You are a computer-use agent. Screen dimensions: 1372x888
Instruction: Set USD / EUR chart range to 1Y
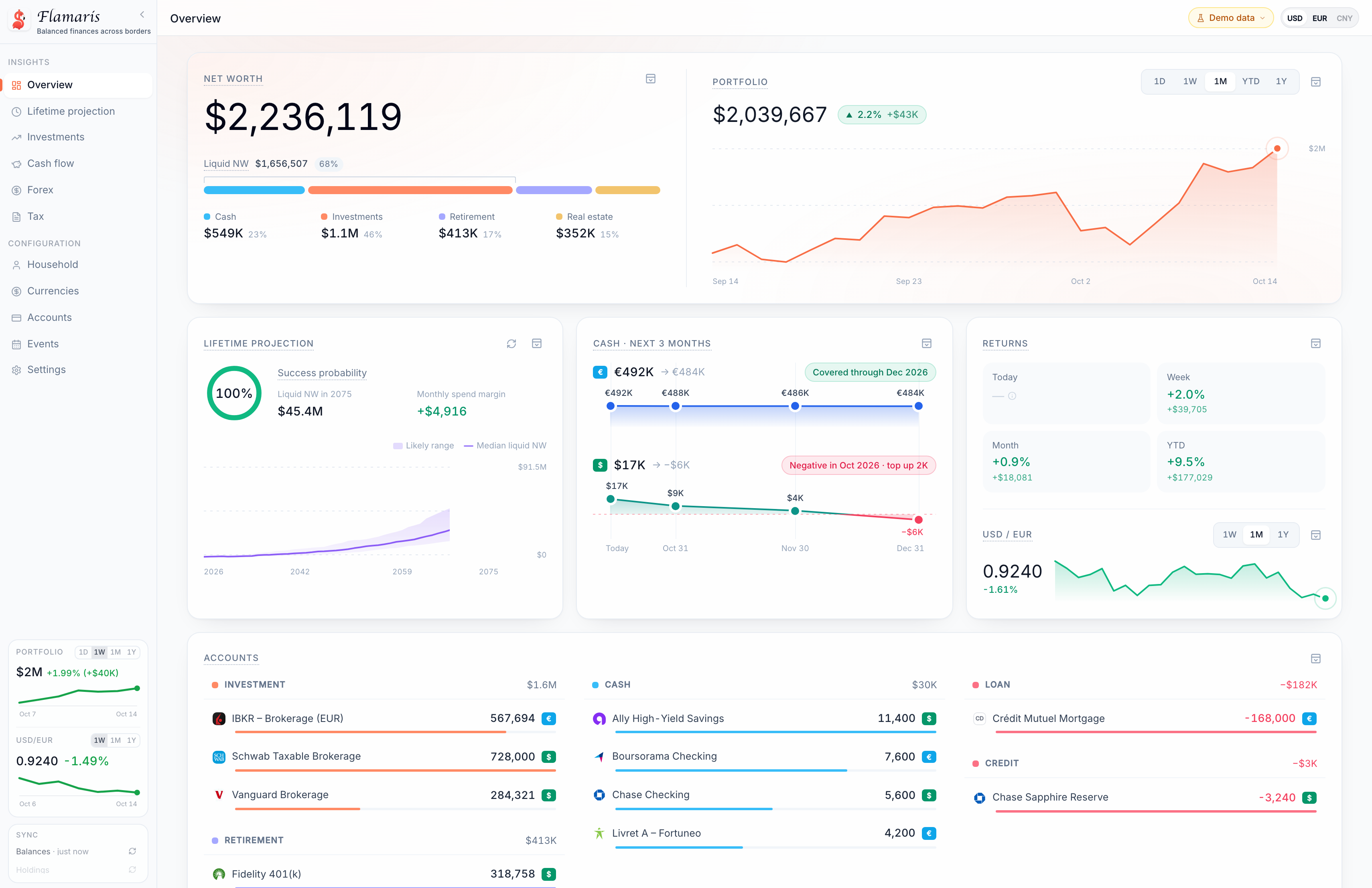1283,535
